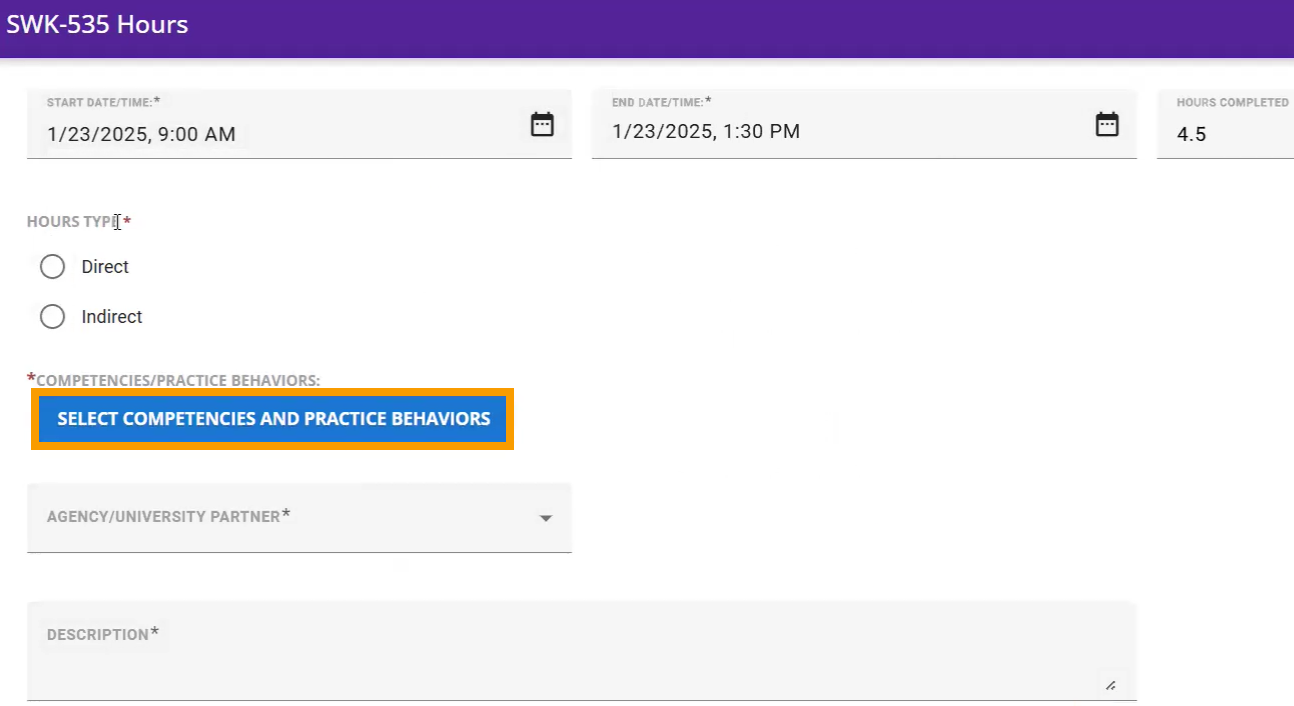The height and width of the screenshot is (706, 1294).
Task: Open calendar picker for End Date/Time
Action: tap(1107, 125)
